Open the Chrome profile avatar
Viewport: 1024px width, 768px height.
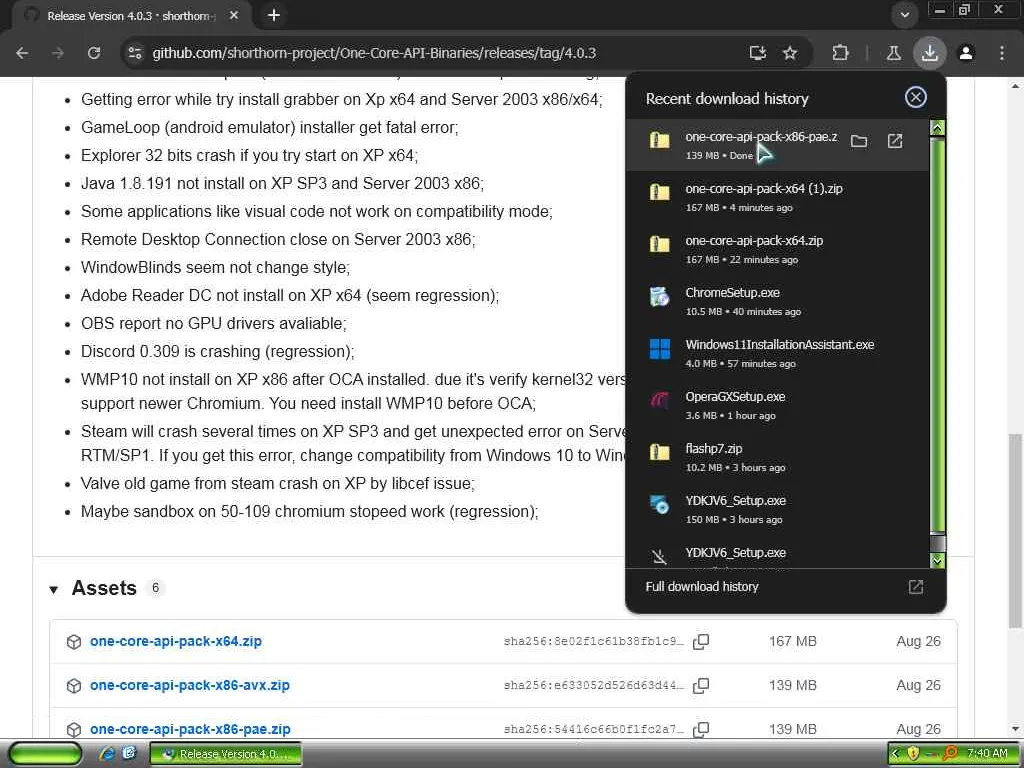[966, 53]
